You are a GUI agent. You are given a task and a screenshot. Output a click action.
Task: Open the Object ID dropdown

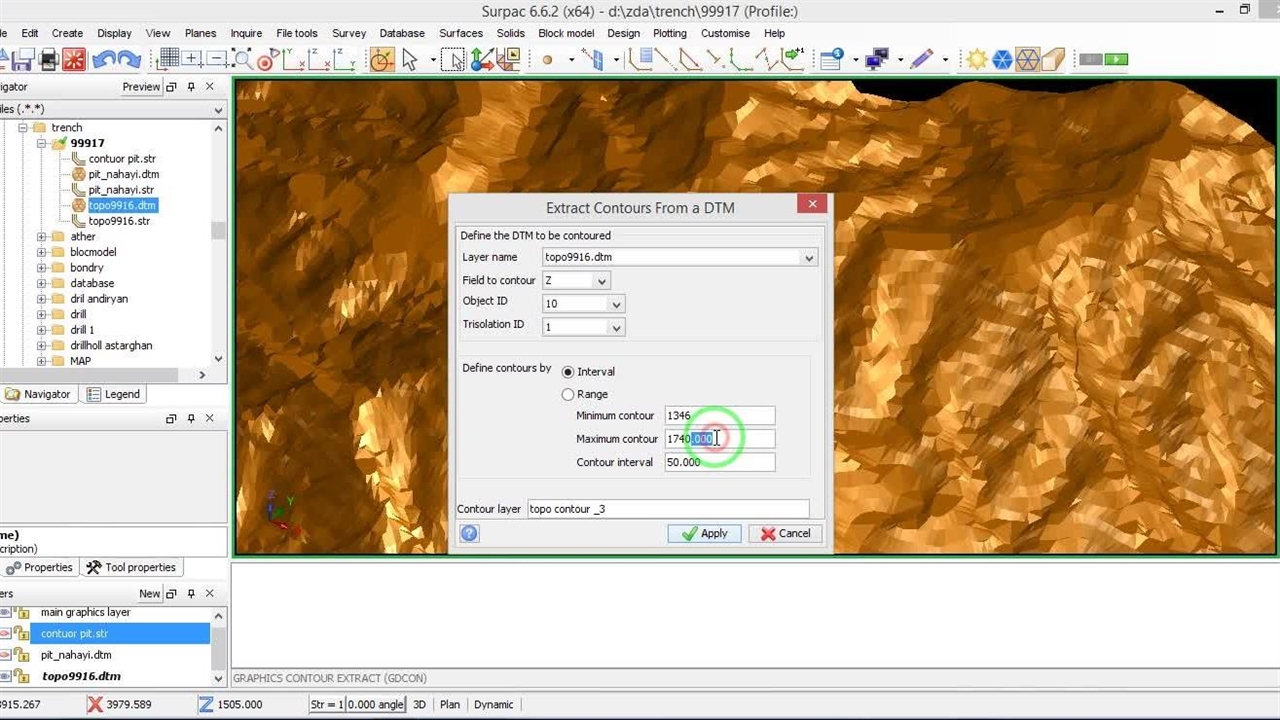[616, 304]
